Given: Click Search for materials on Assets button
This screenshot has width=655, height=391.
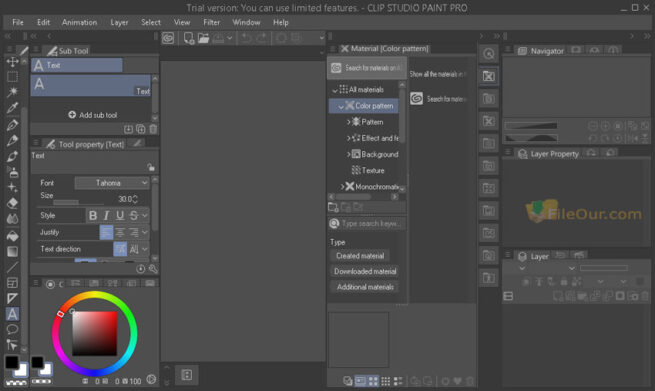Looking at the screenshot, I should click(367, 68).
